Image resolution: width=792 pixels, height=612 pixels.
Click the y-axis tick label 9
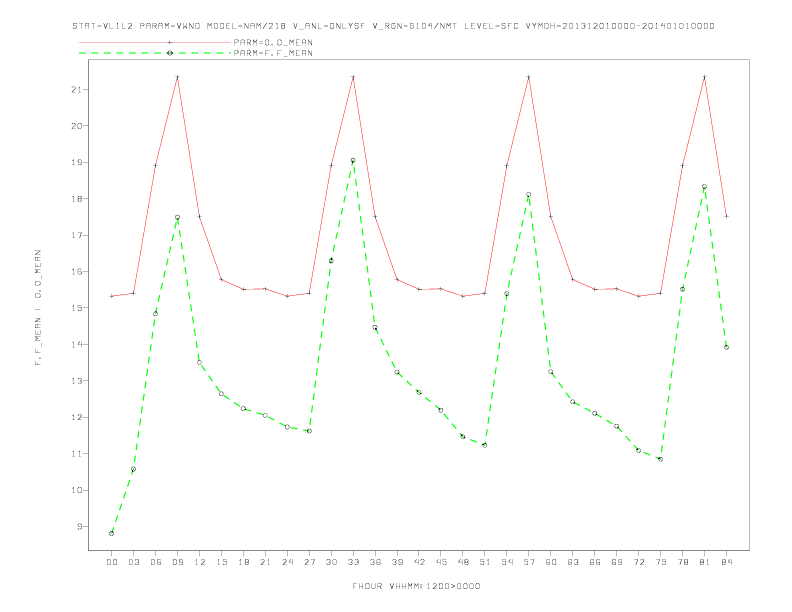pos(79,527)
